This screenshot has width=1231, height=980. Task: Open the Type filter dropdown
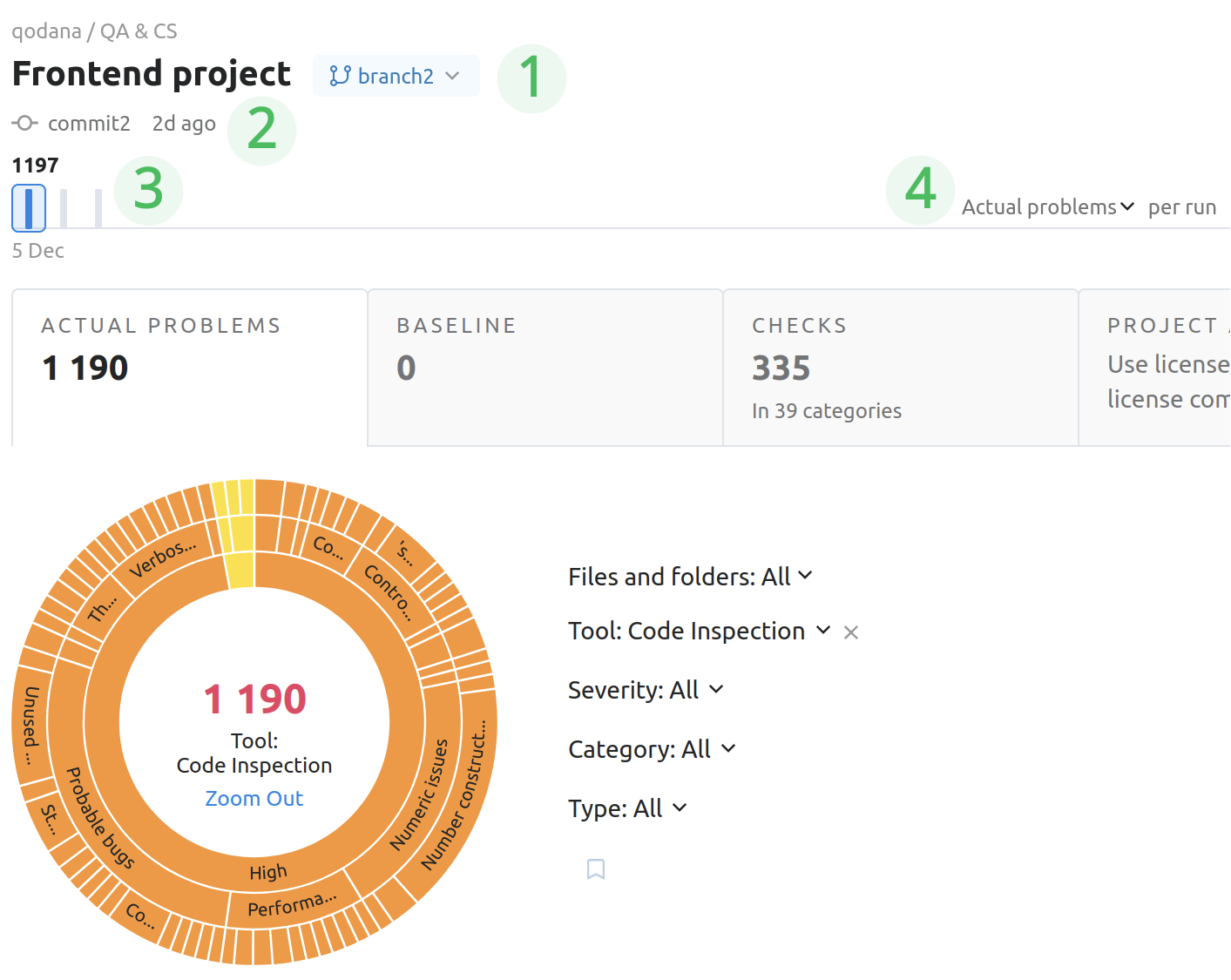[x=626, y=808]
